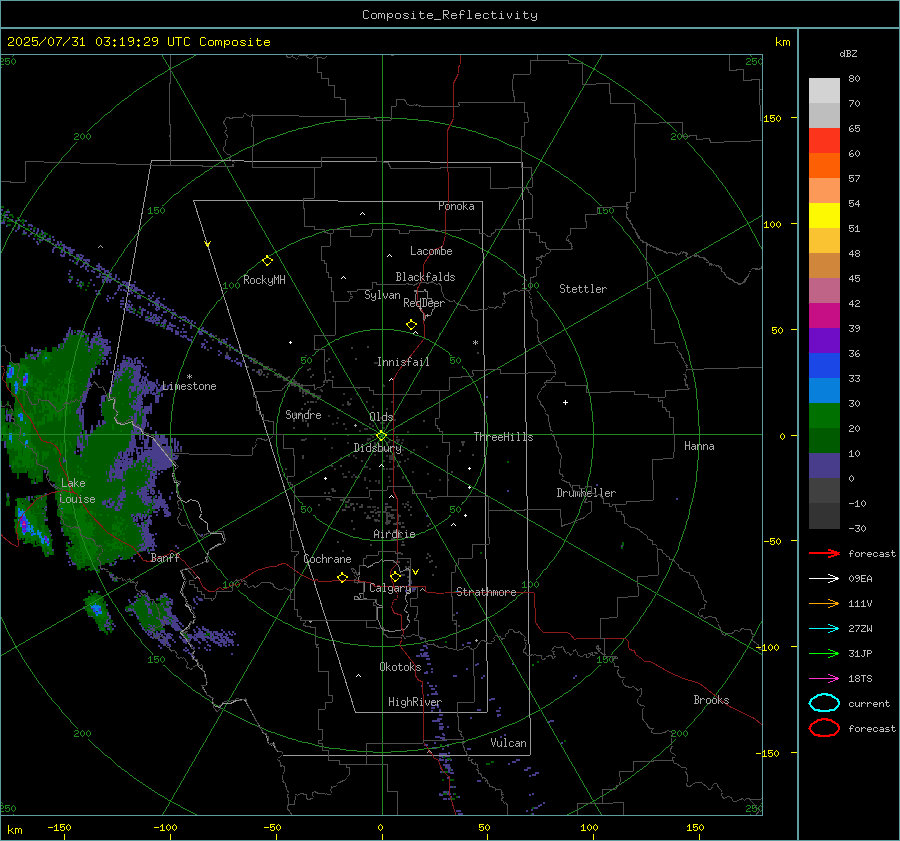This screenshot has width=900, height=841.
Task: Pick the light-blue 30-33 dBZ legend swatch
Action: tap(824, 391)
